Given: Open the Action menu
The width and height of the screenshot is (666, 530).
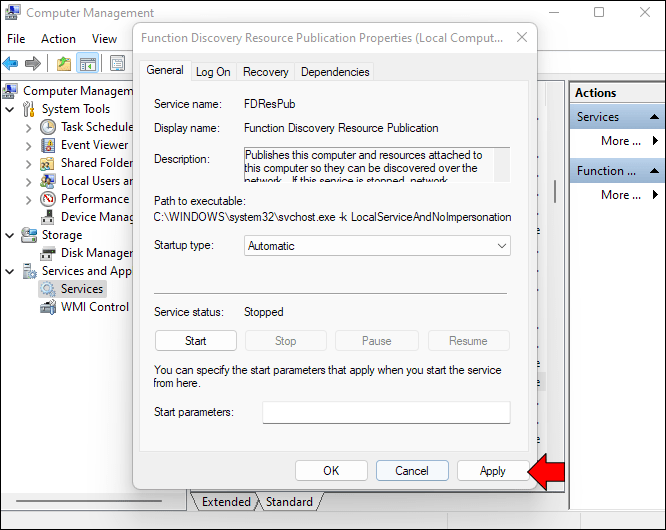Looking at the screenshot, I should tap(58, 39).
